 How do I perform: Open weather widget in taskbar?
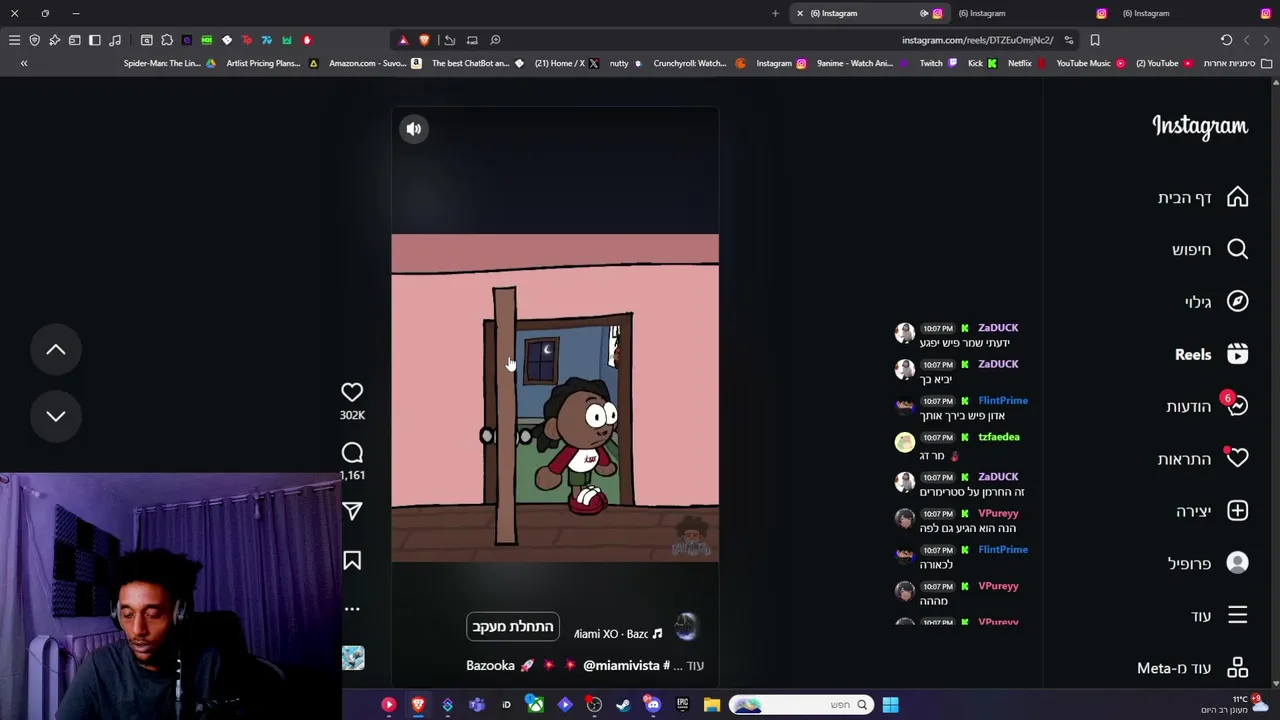coord(1232,704)
